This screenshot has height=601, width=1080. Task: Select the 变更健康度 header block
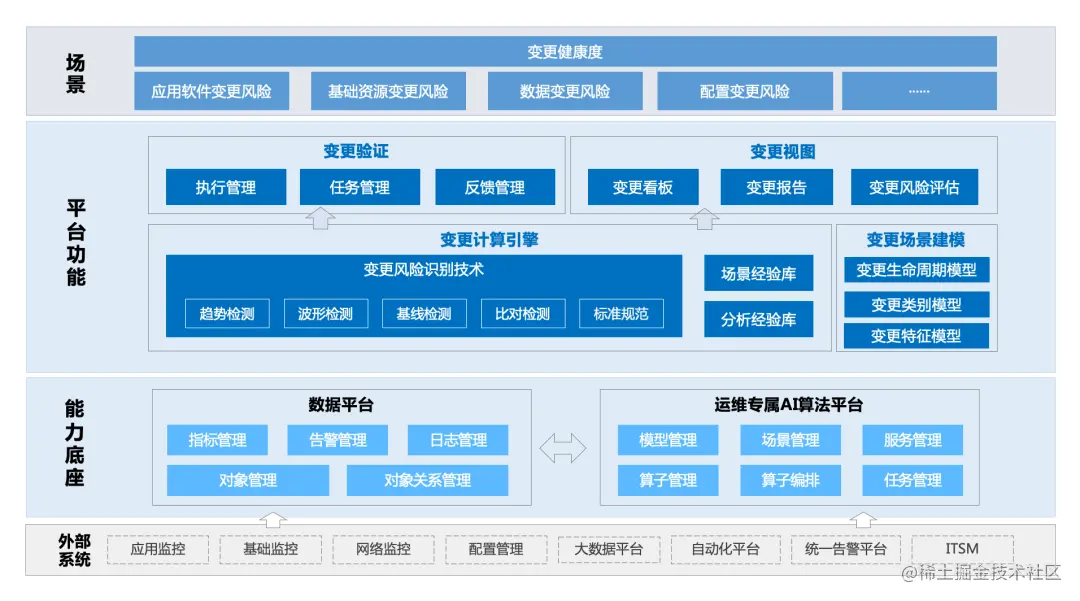[565, 51]
